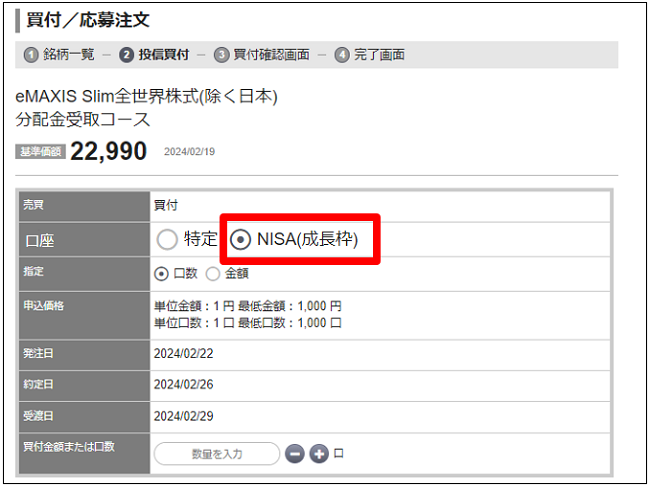The height and width of the screenshot is (487, 650).
Task: Click the 数量を入力 quantity input field
Action: coord(217,454)
